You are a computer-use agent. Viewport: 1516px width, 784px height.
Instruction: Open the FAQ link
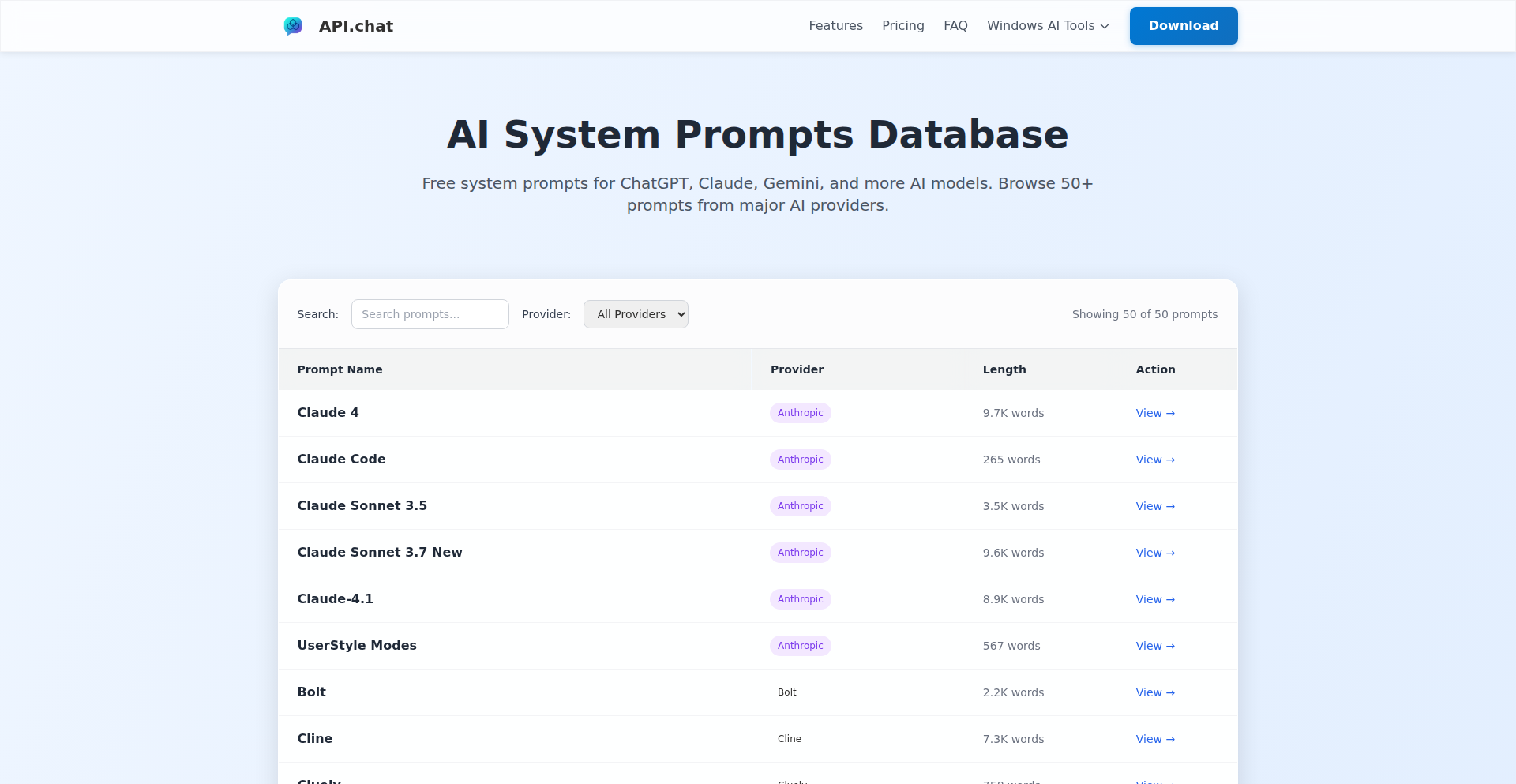click(955, 26)
